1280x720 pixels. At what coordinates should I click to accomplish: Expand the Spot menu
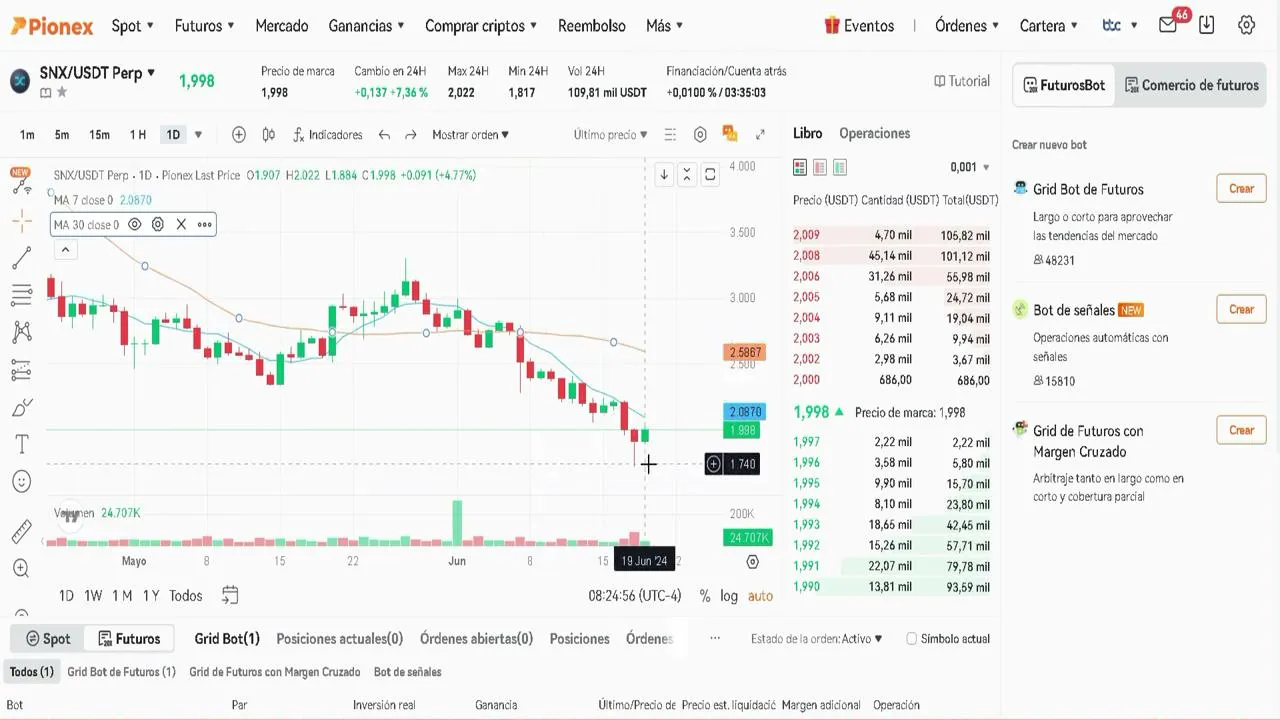pos(133,26)
